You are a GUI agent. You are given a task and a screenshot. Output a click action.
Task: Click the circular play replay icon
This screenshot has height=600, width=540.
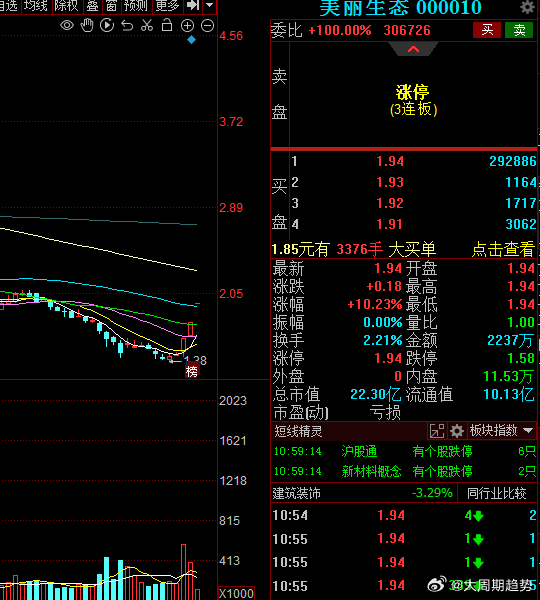pos(107,26)
